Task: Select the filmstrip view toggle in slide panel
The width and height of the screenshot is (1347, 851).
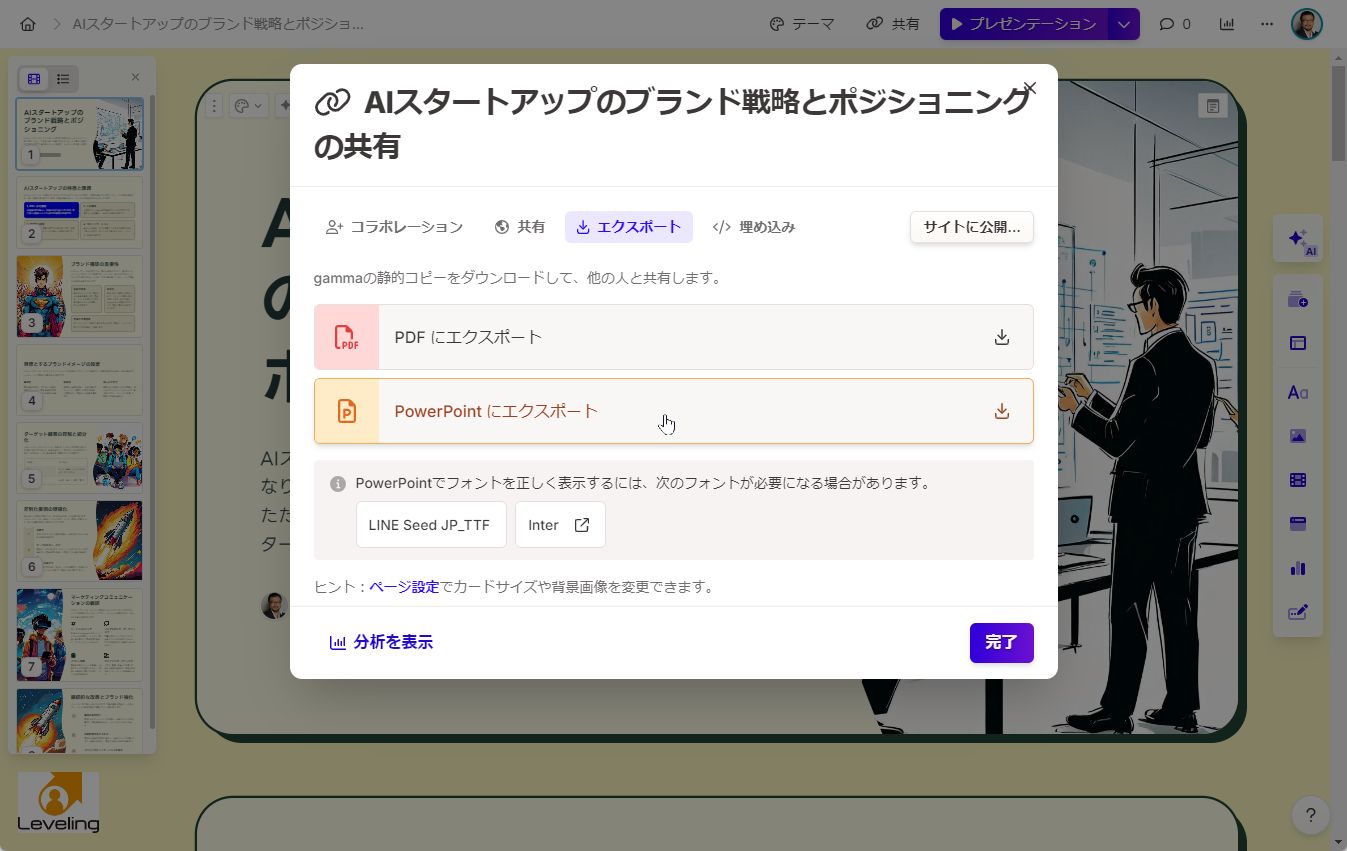Action: coord(34,78)
